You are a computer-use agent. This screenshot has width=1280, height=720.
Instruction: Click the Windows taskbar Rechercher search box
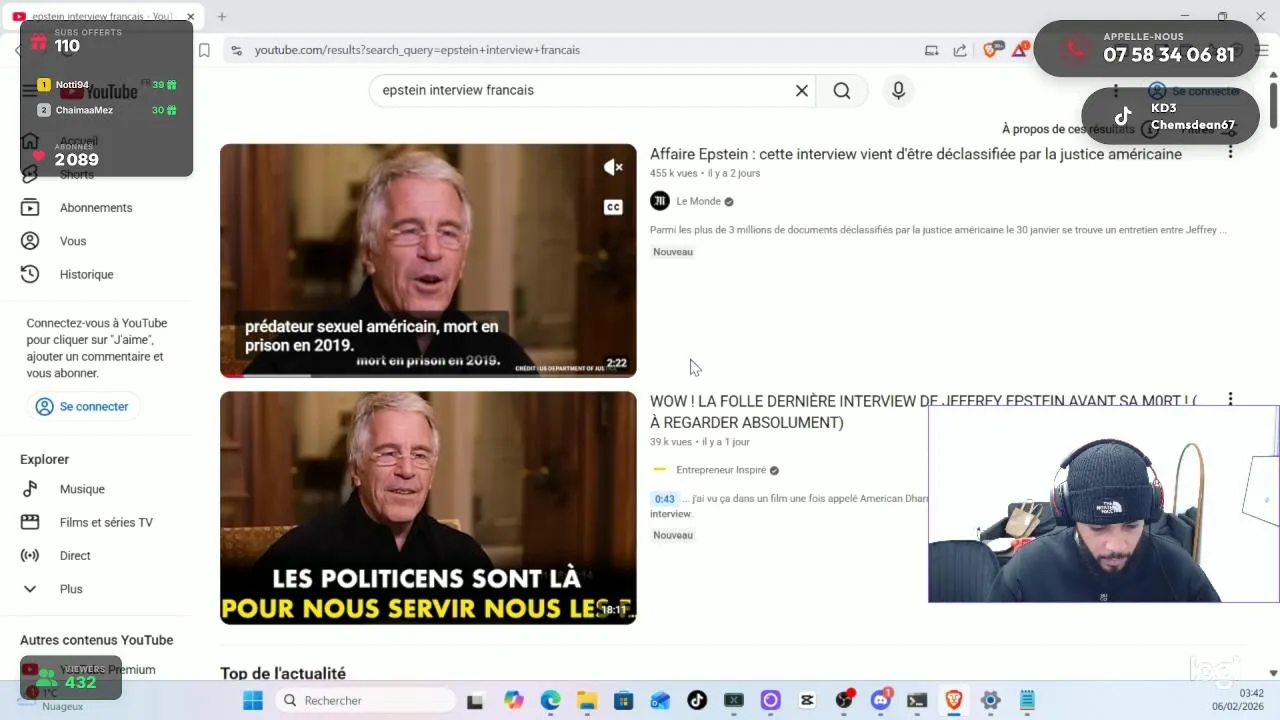click(364, 700)
